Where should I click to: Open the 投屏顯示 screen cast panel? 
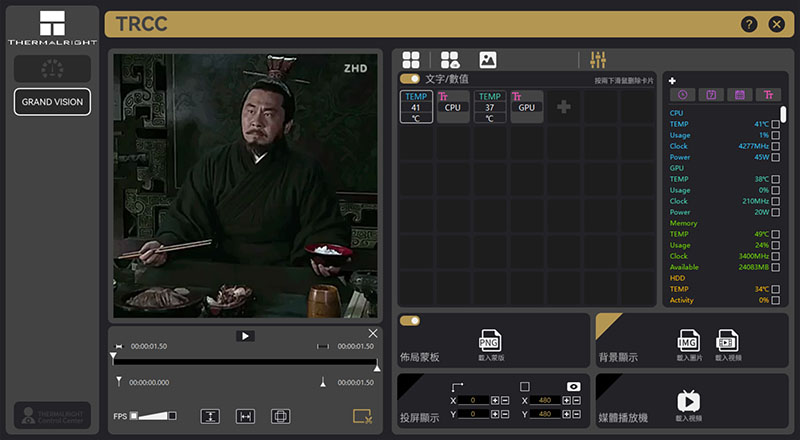pyautogui.click(x=419, y=418)
